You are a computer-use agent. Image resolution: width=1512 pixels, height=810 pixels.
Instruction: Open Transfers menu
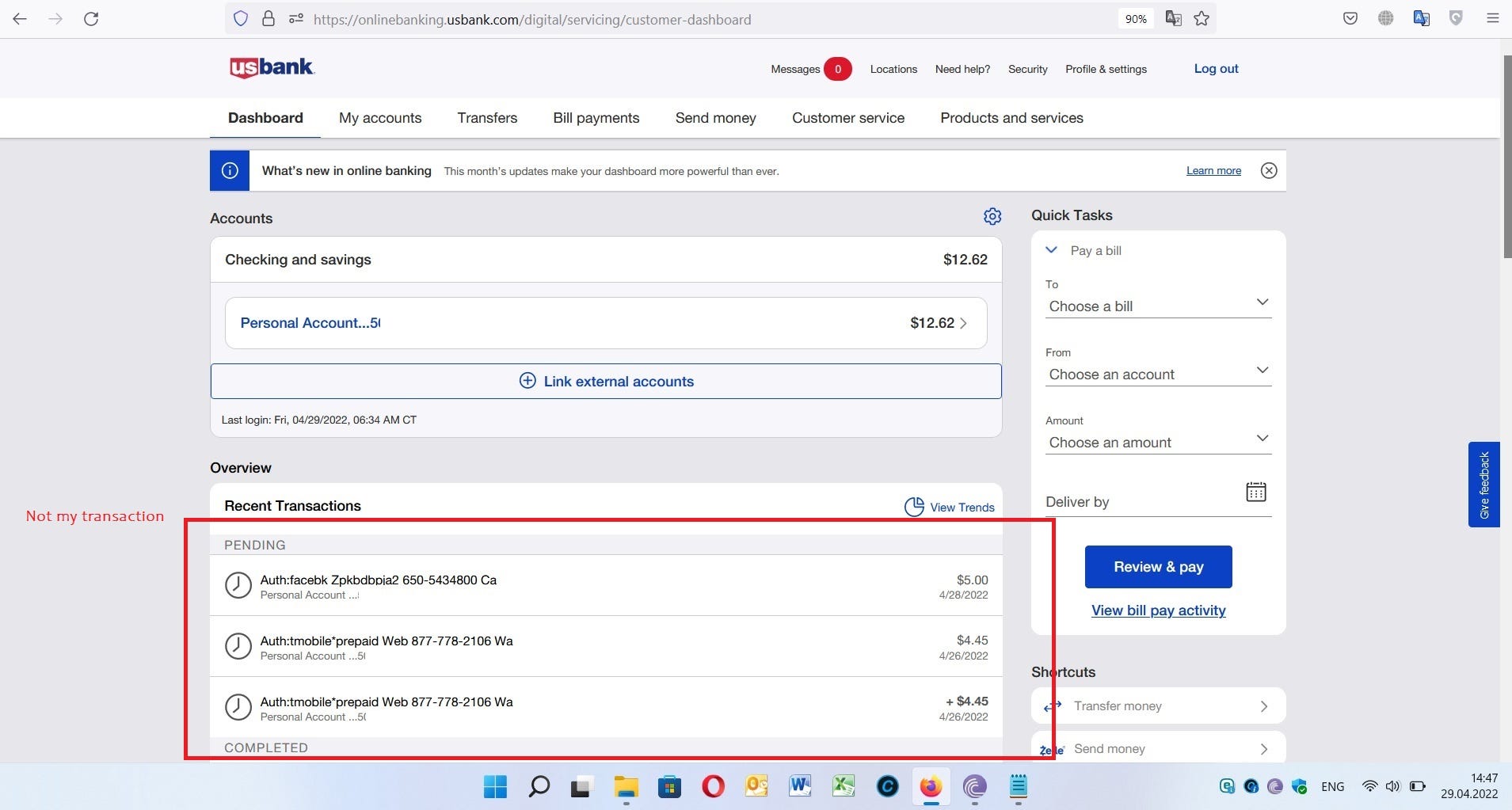[487, 118]
